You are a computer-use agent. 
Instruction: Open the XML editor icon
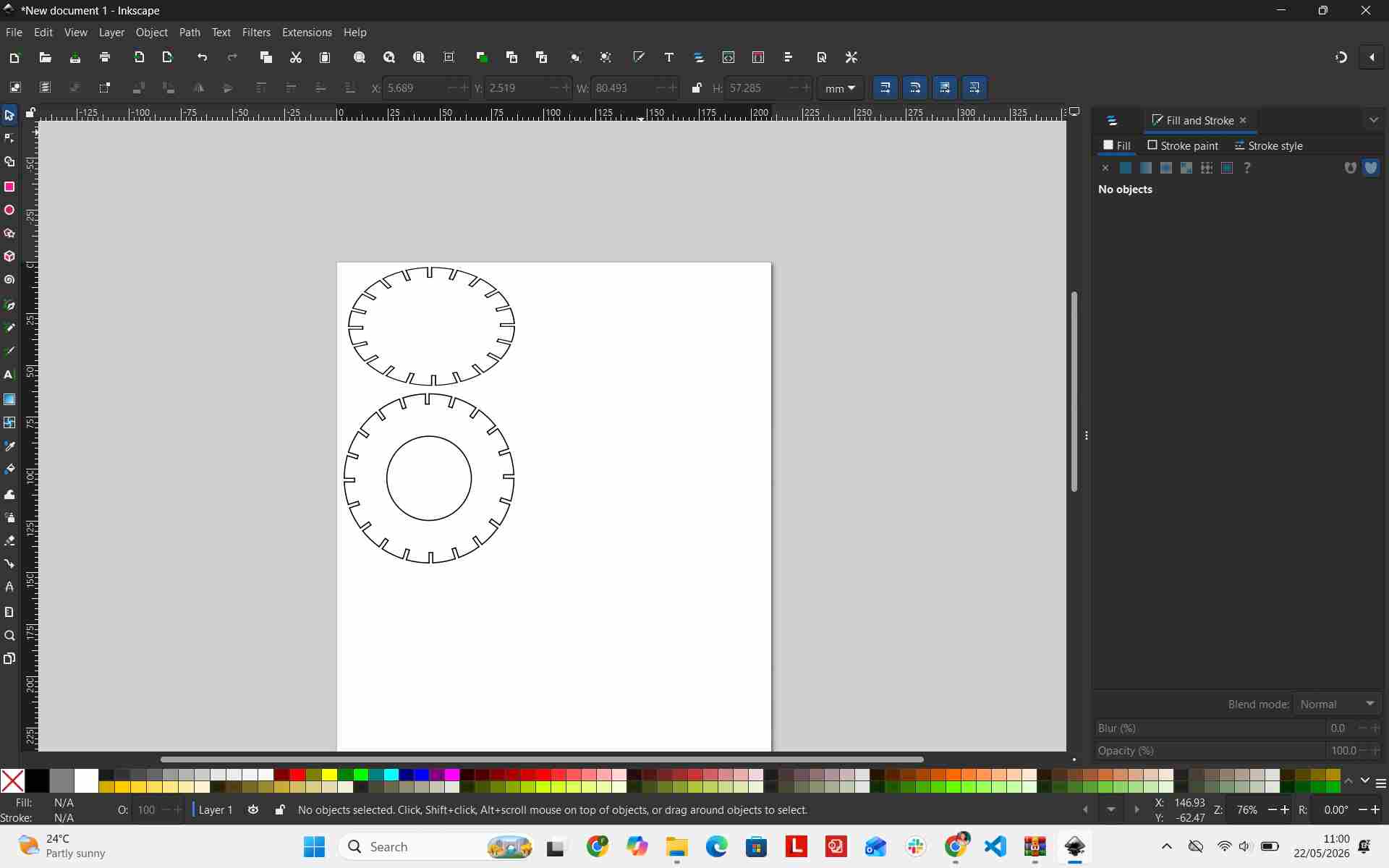(729, 57)
